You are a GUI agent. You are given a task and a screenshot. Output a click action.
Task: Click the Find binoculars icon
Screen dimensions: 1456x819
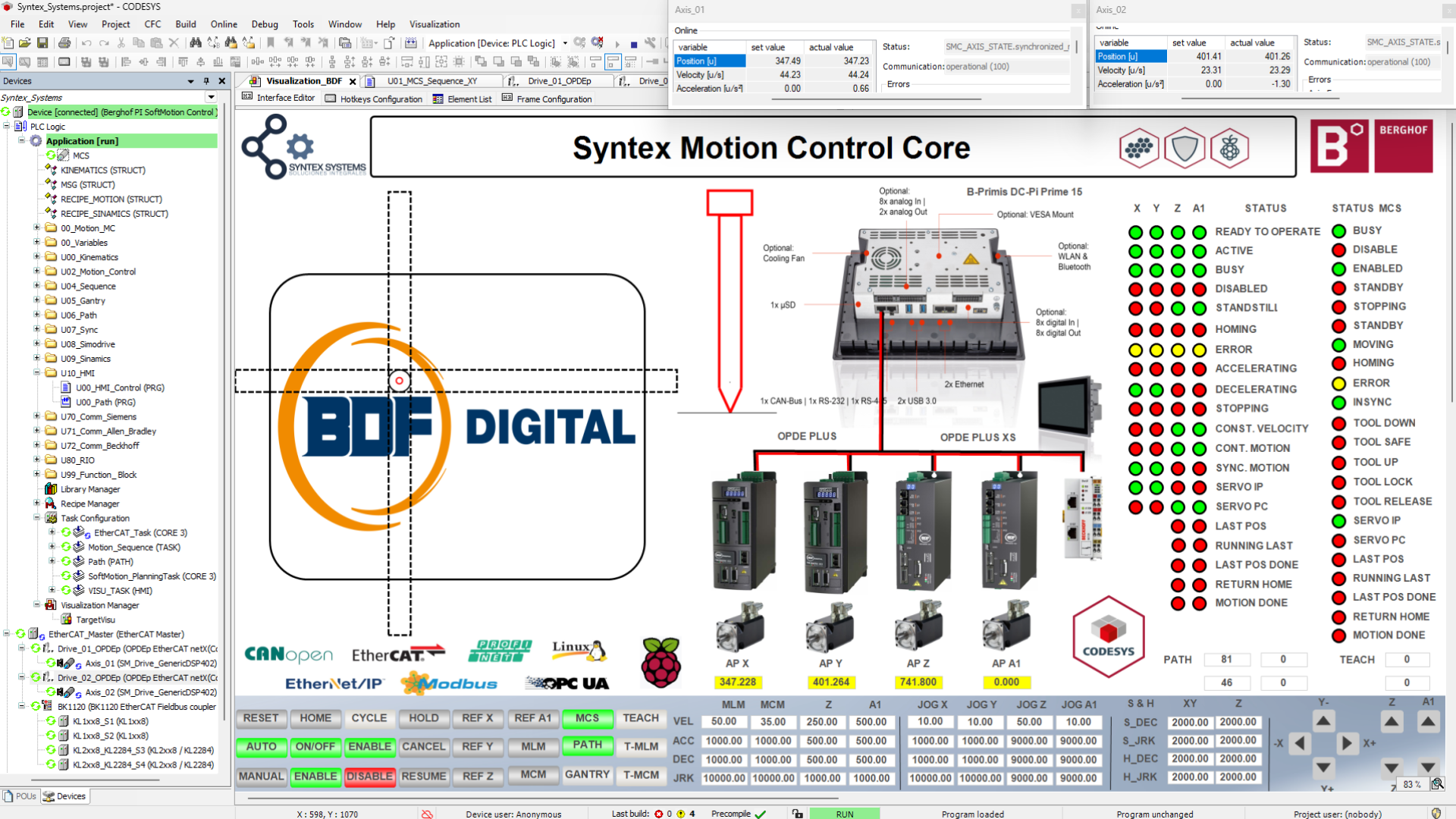click(196, 43)
